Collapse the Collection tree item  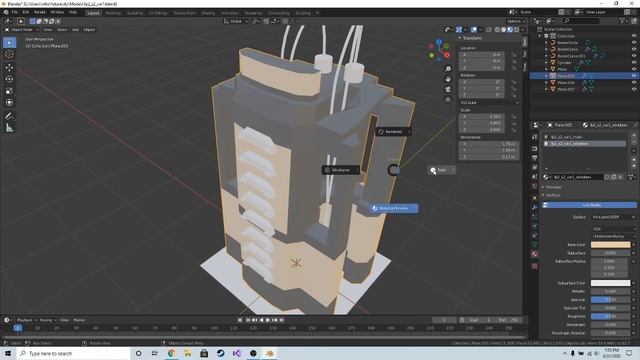pyautogui.click(x=540, y=36)
